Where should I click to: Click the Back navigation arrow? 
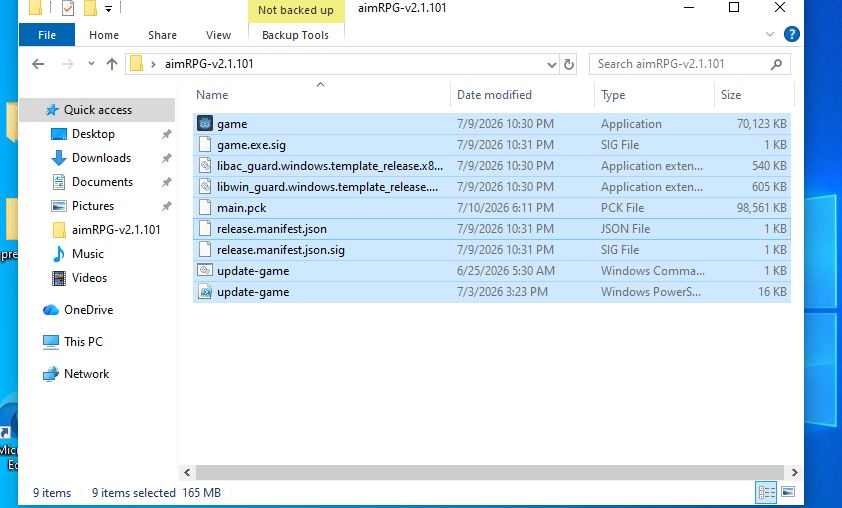(x=38, y=64)
